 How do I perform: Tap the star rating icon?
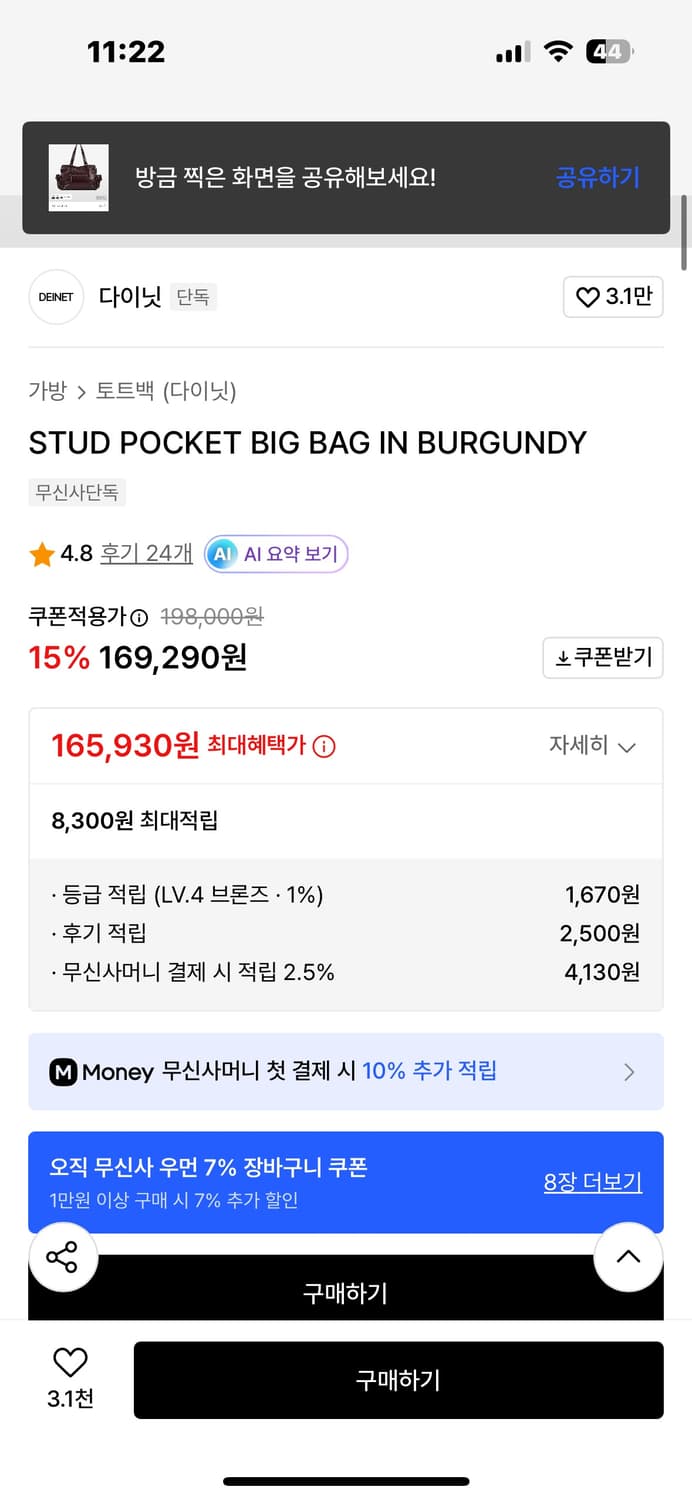click(40, 553)
